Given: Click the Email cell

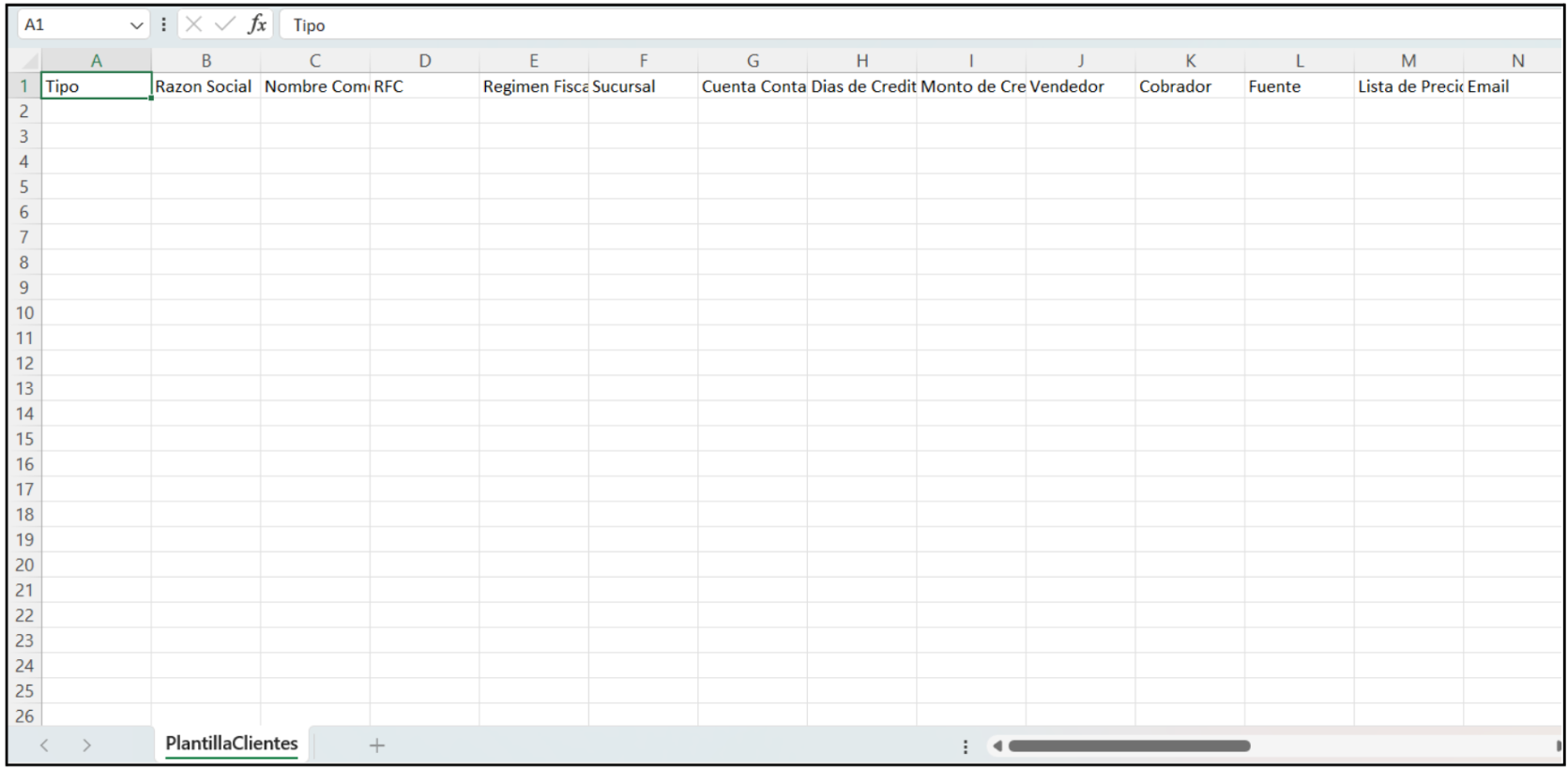Looking at the screenshot, I should pos(1513,86).
